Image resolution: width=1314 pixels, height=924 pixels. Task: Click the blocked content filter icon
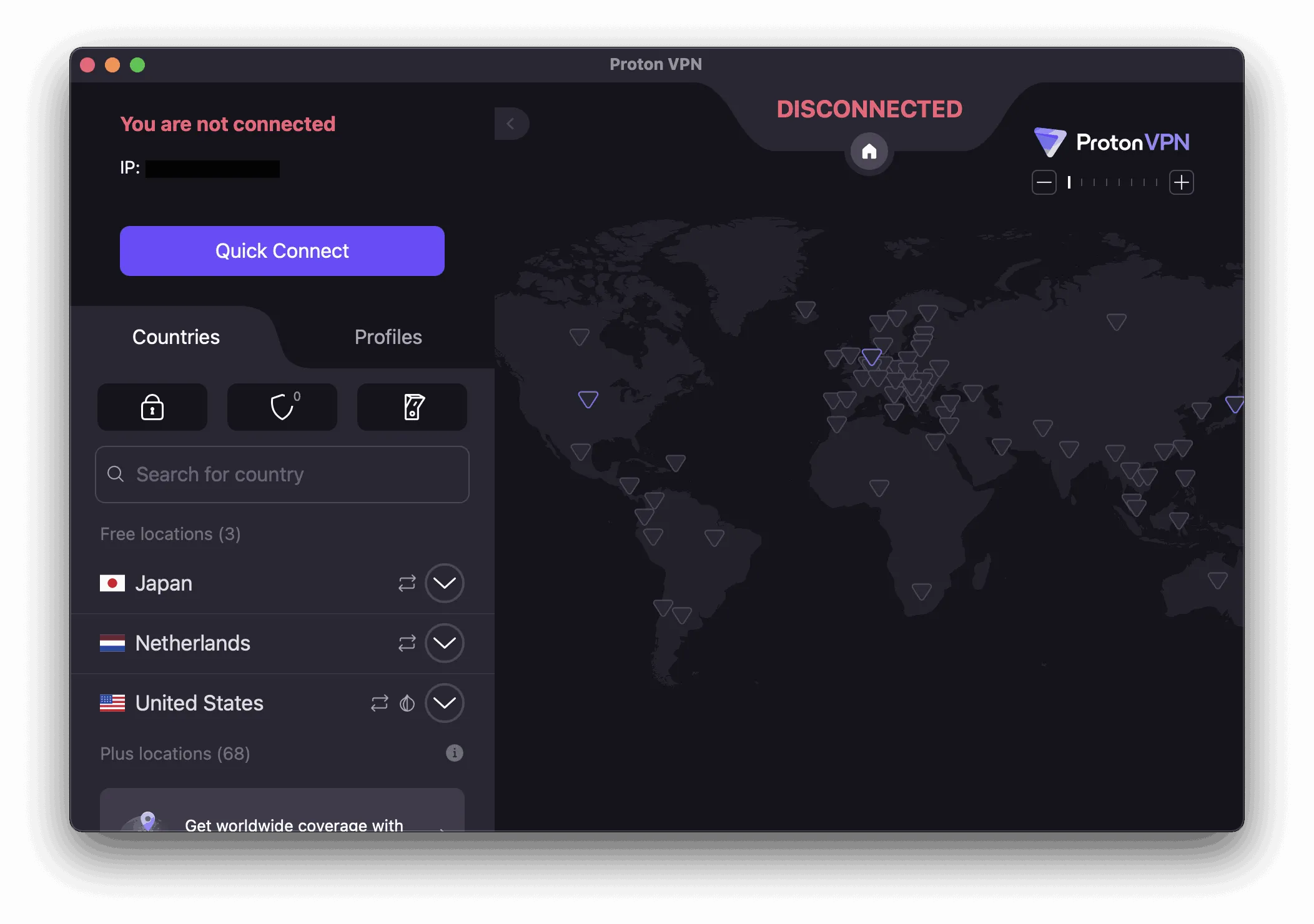[282, 407]
